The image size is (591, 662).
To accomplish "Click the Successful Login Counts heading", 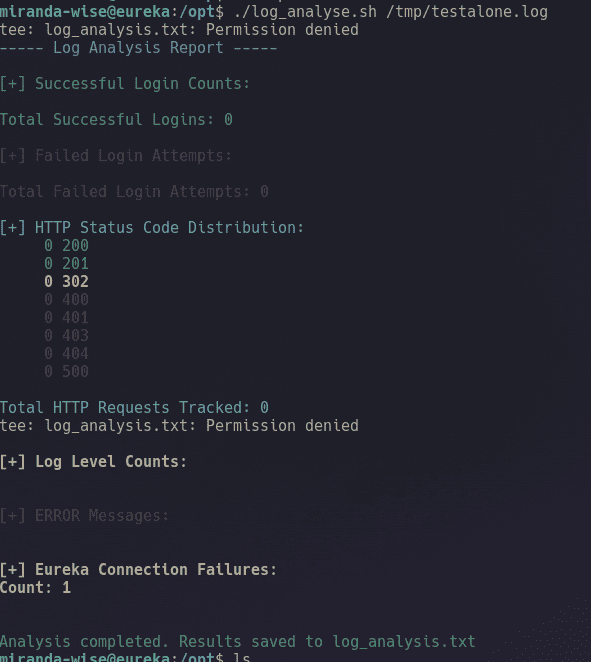I will tap(125, 84).
